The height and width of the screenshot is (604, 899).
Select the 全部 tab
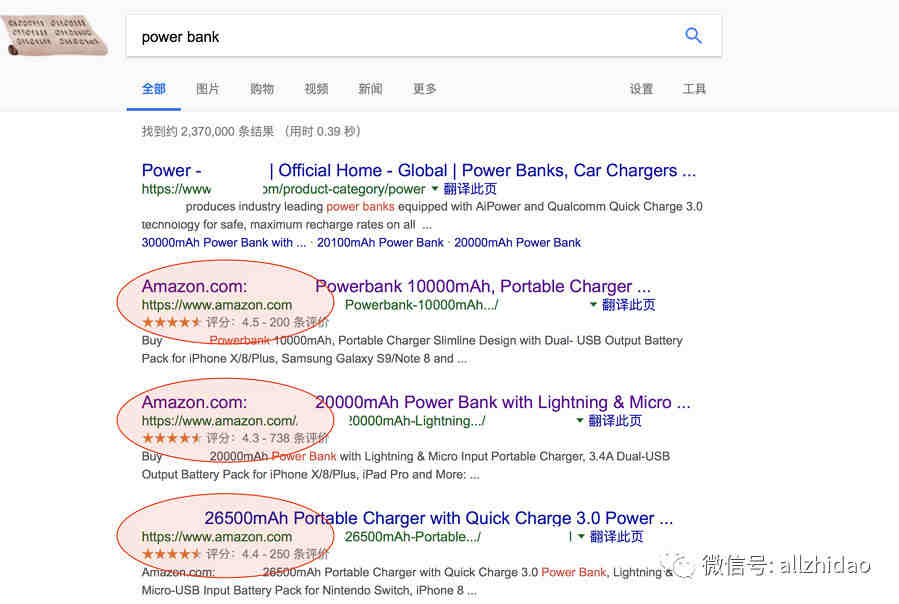154,89
